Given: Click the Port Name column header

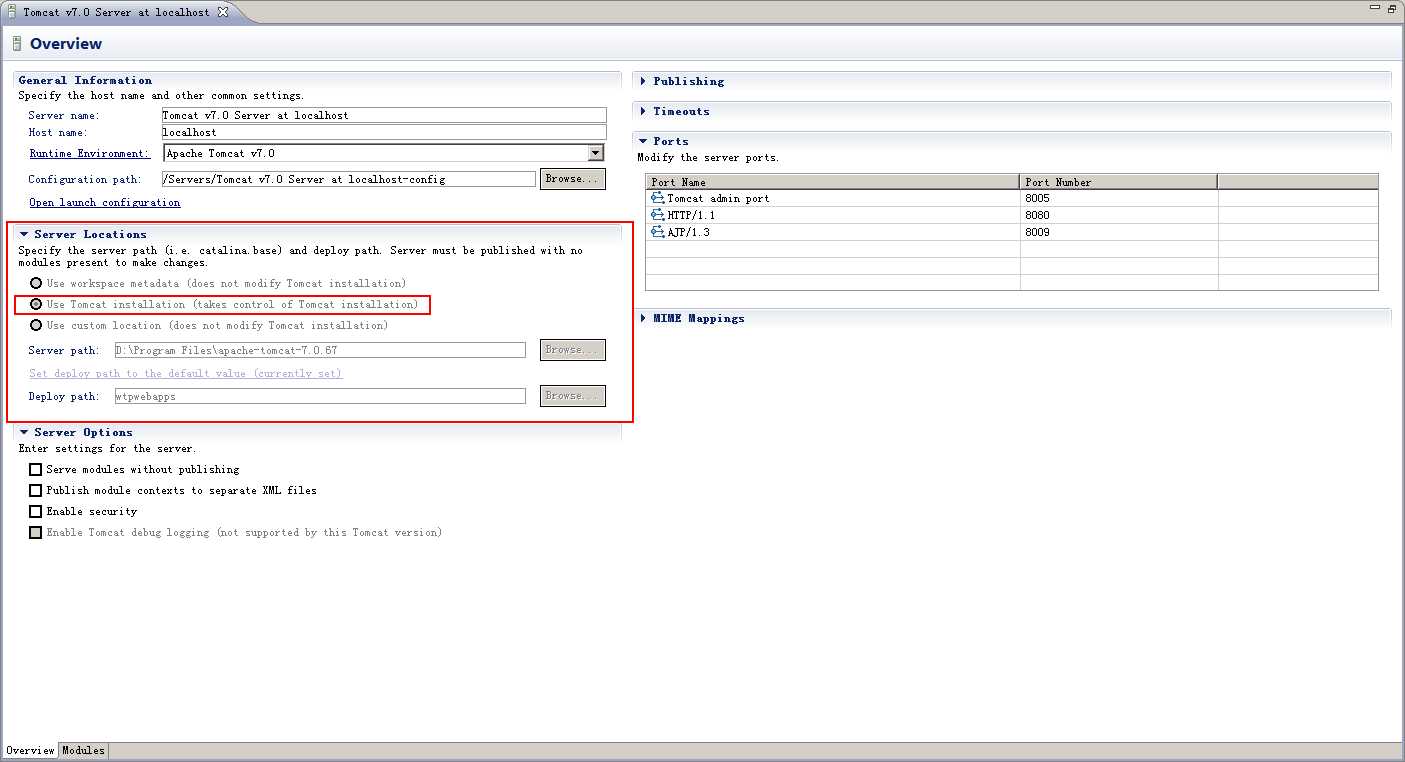Looking at the screenshot, I should (x=833, y=182).
